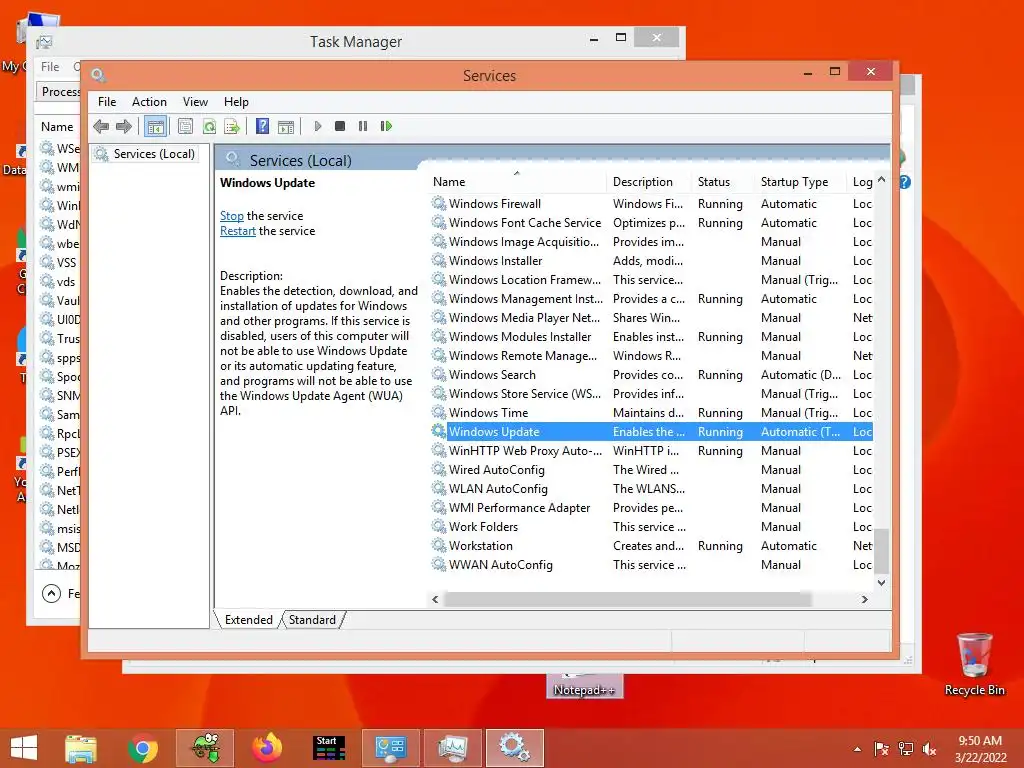
Task: Open File Explorer from the taskbar
Action: pos(81,748)
